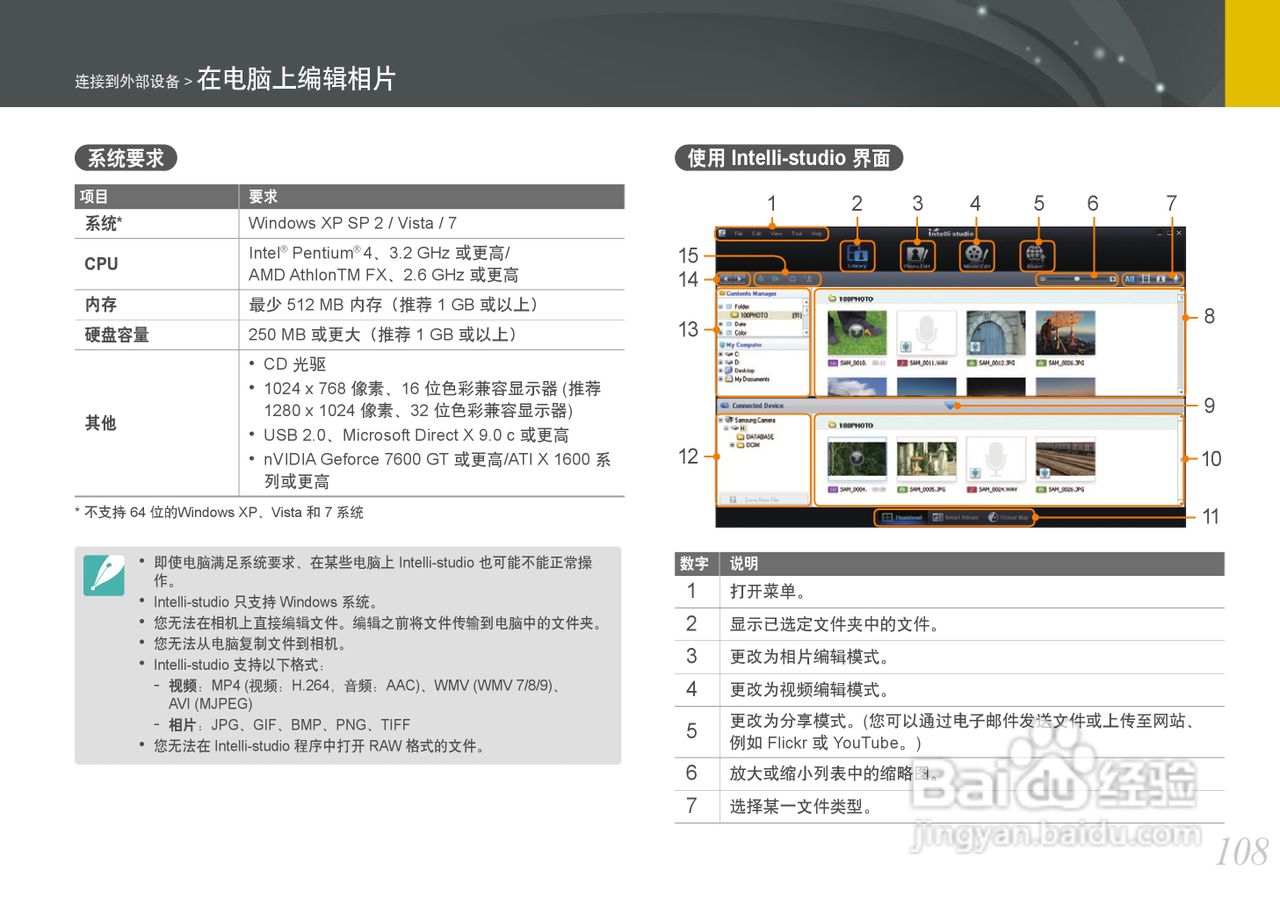Click the '打开菜单。' description cell
The width and height of the screenshot is (1280, 906).
[972, 592]
